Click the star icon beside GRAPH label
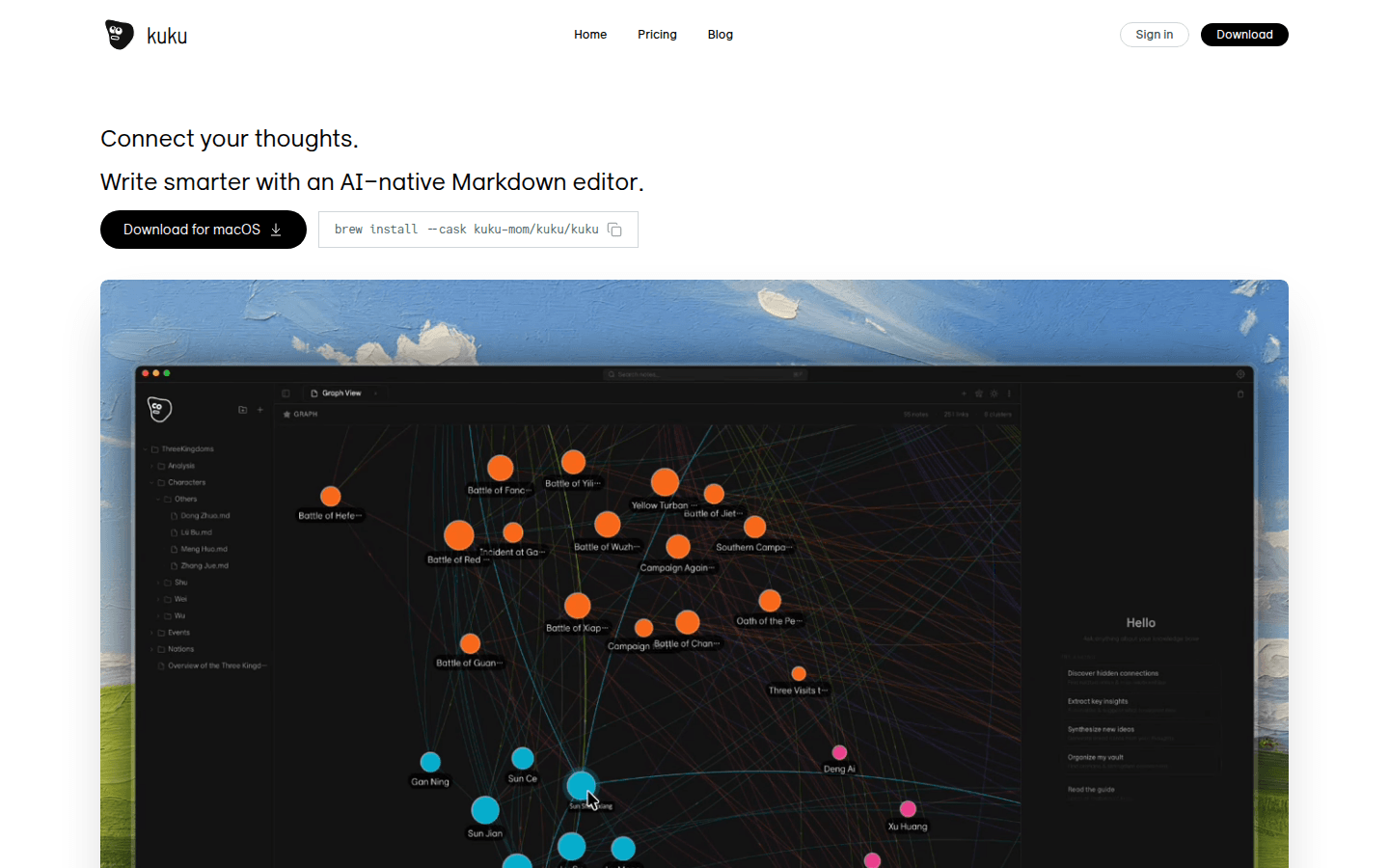The height and width of the screenshot is (868, 1389). 286,415
